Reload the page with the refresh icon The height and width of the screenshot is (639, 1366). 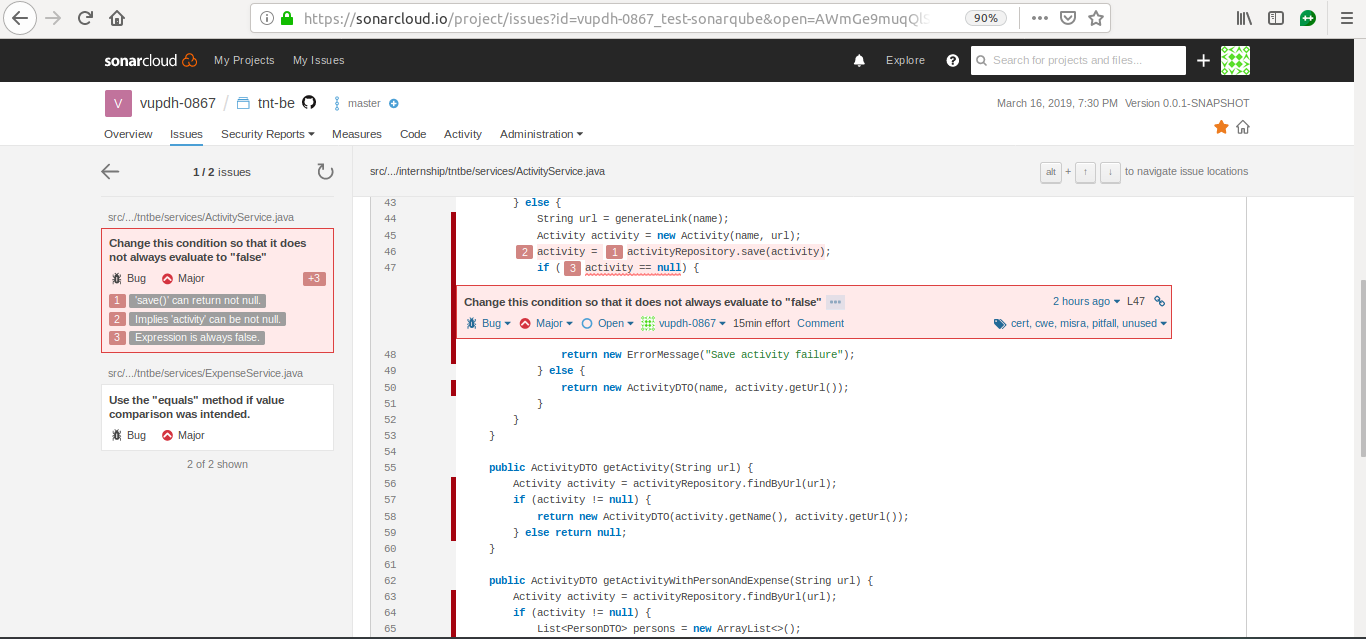pyautogui.click(x=85, y=18)
